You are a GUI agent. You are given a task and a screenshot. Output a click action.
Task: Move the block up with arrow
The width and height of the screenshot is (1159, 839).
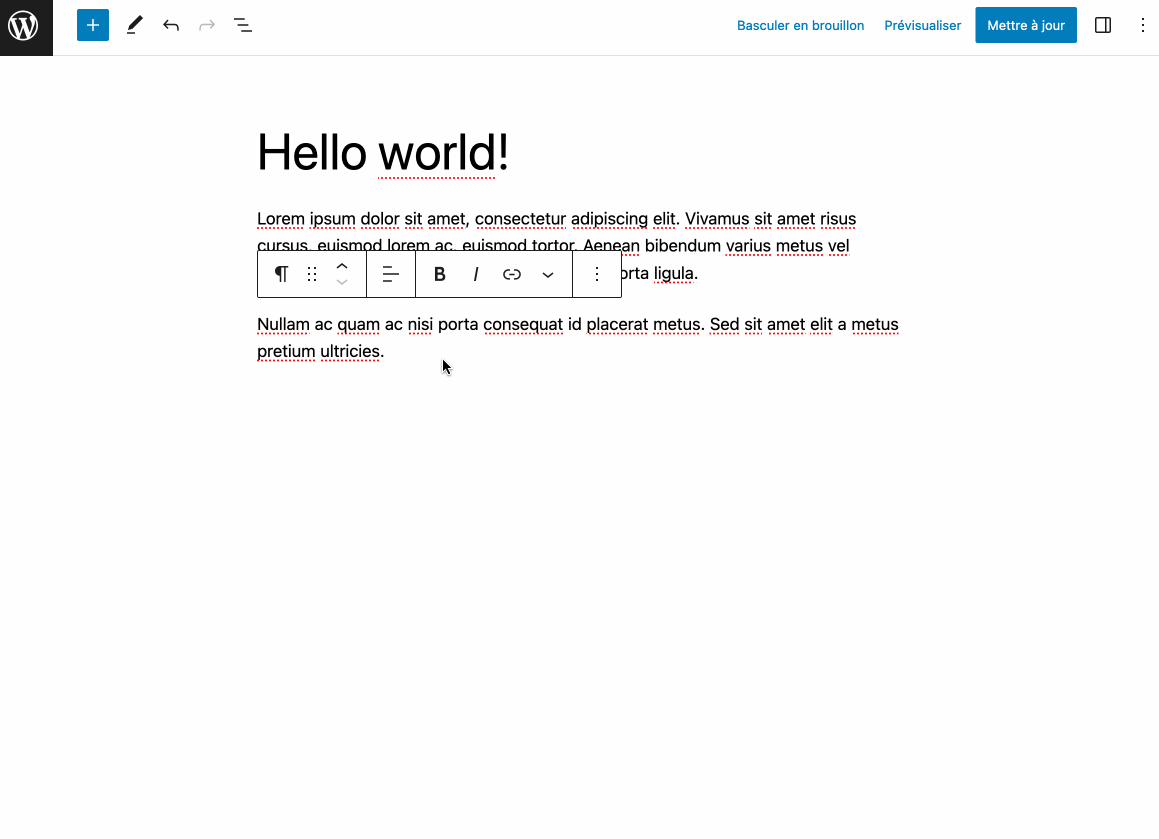click(342, 265)
